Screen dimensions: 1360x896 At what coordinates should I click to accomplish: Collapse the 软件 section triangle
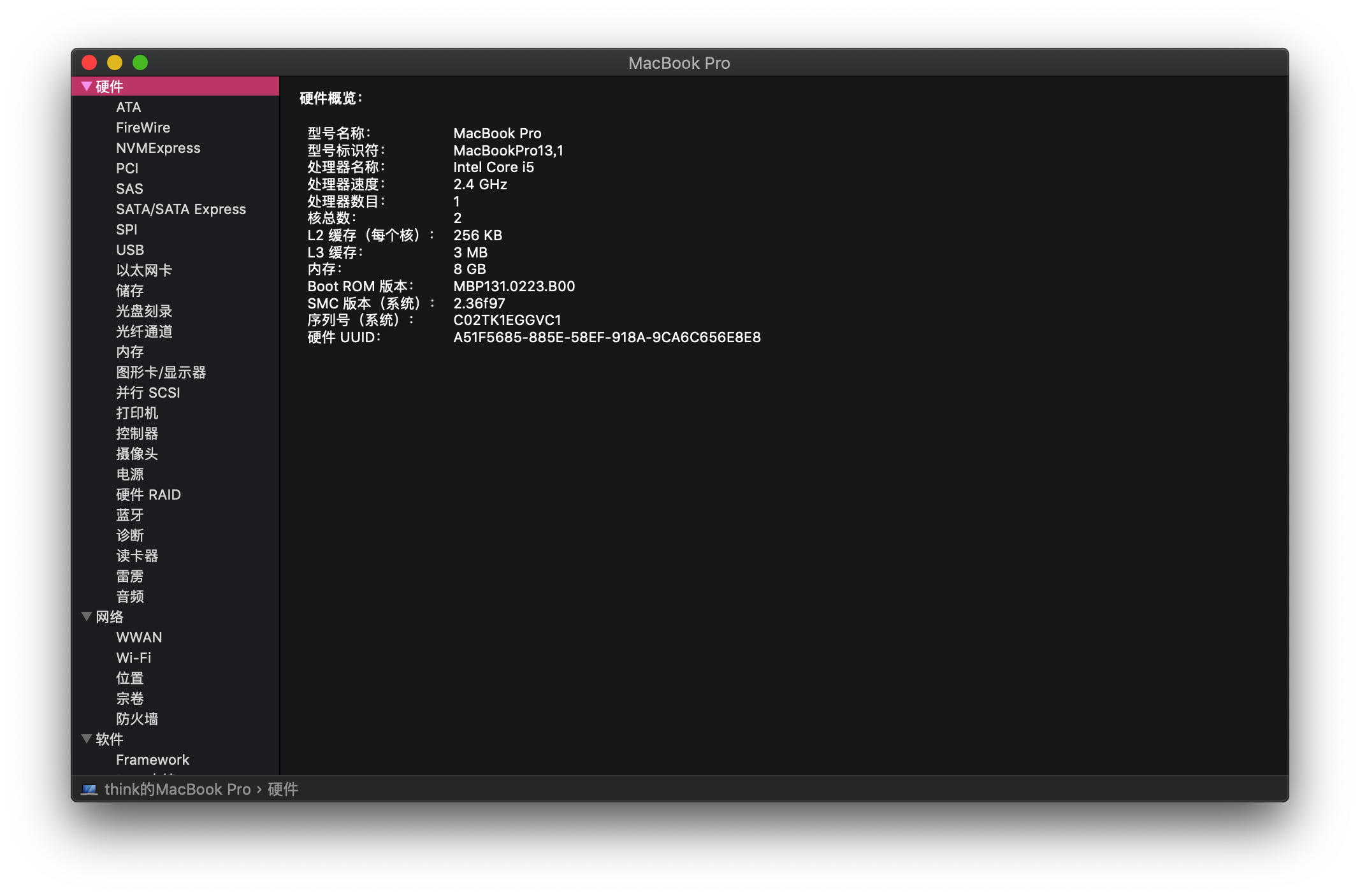point(87,739)
